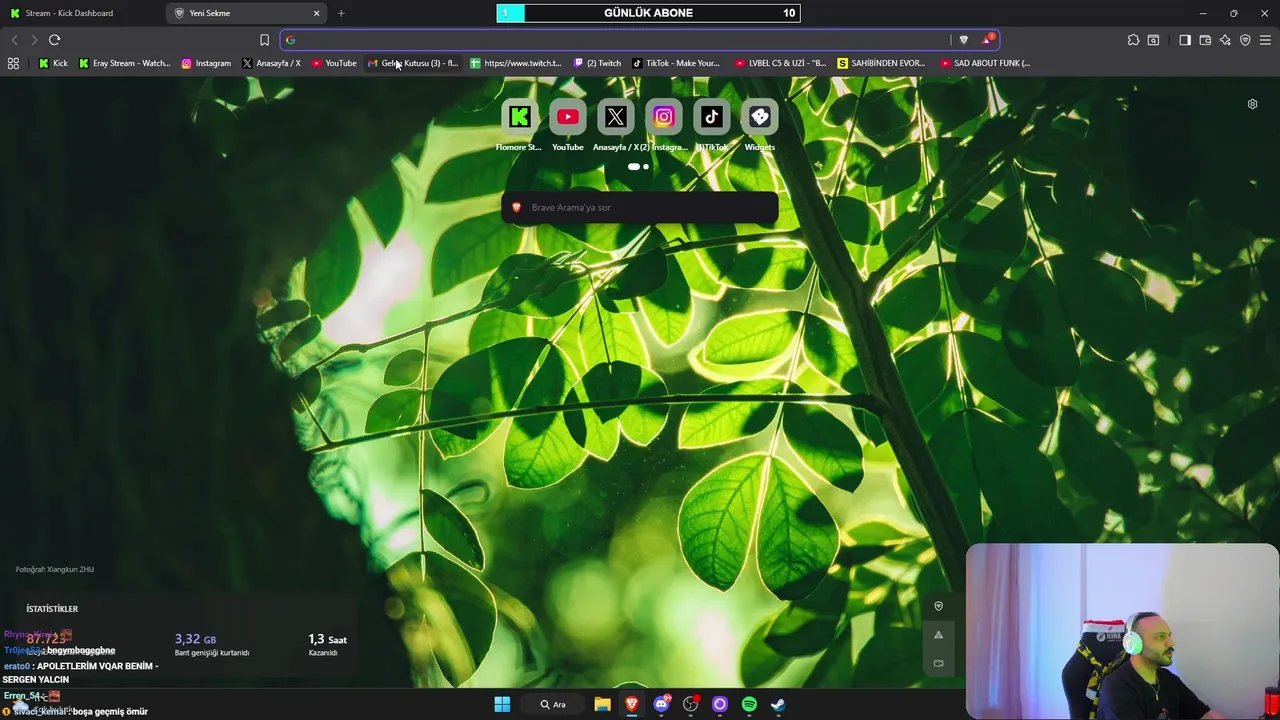The height and width of the screenshot is (720, 1280).
Task: Open OBS Studio from the taskbar
Action: click(690, 704)
